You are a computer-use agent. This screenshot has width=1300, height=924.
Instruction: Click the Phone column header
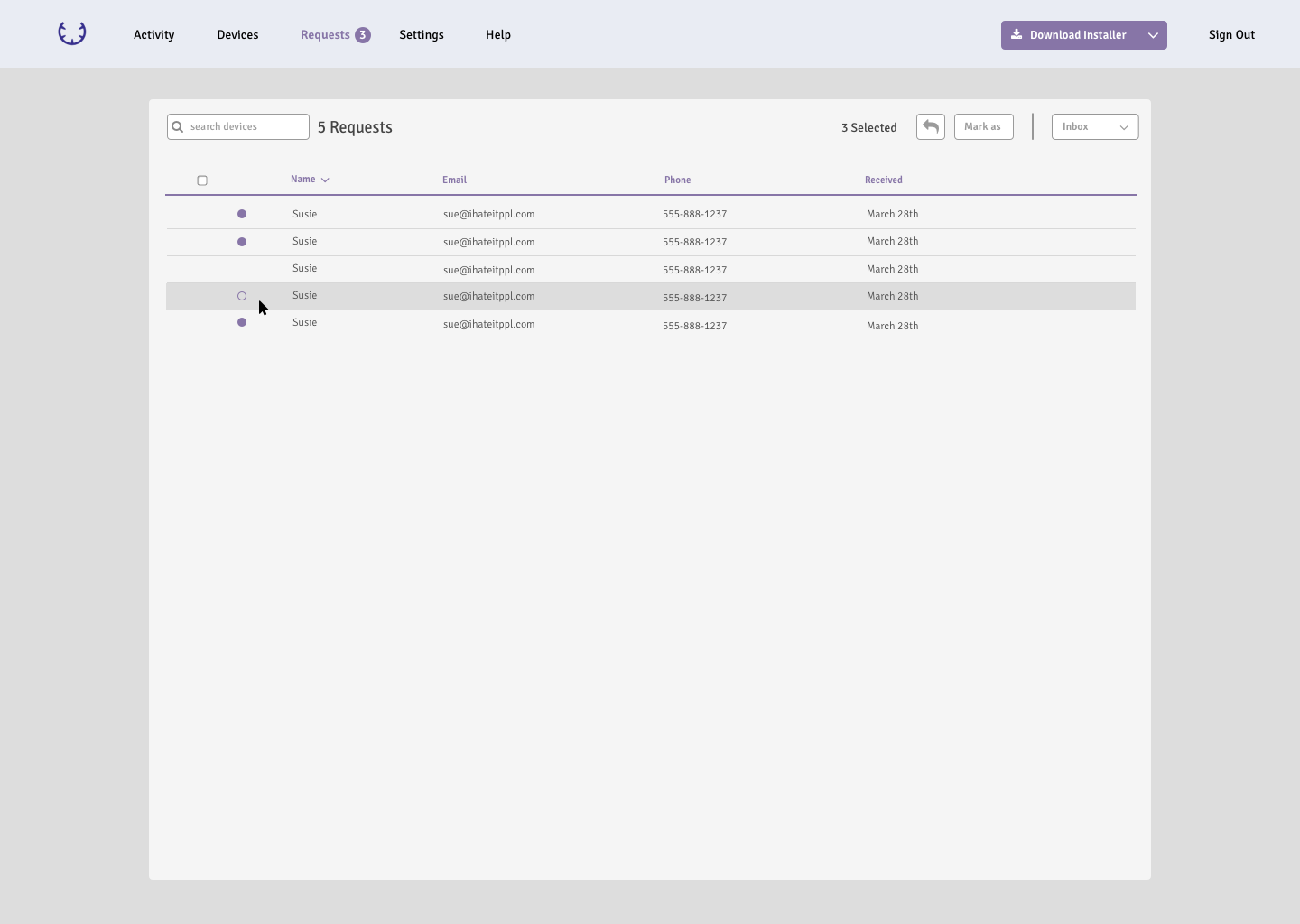[x=677, y=180]
